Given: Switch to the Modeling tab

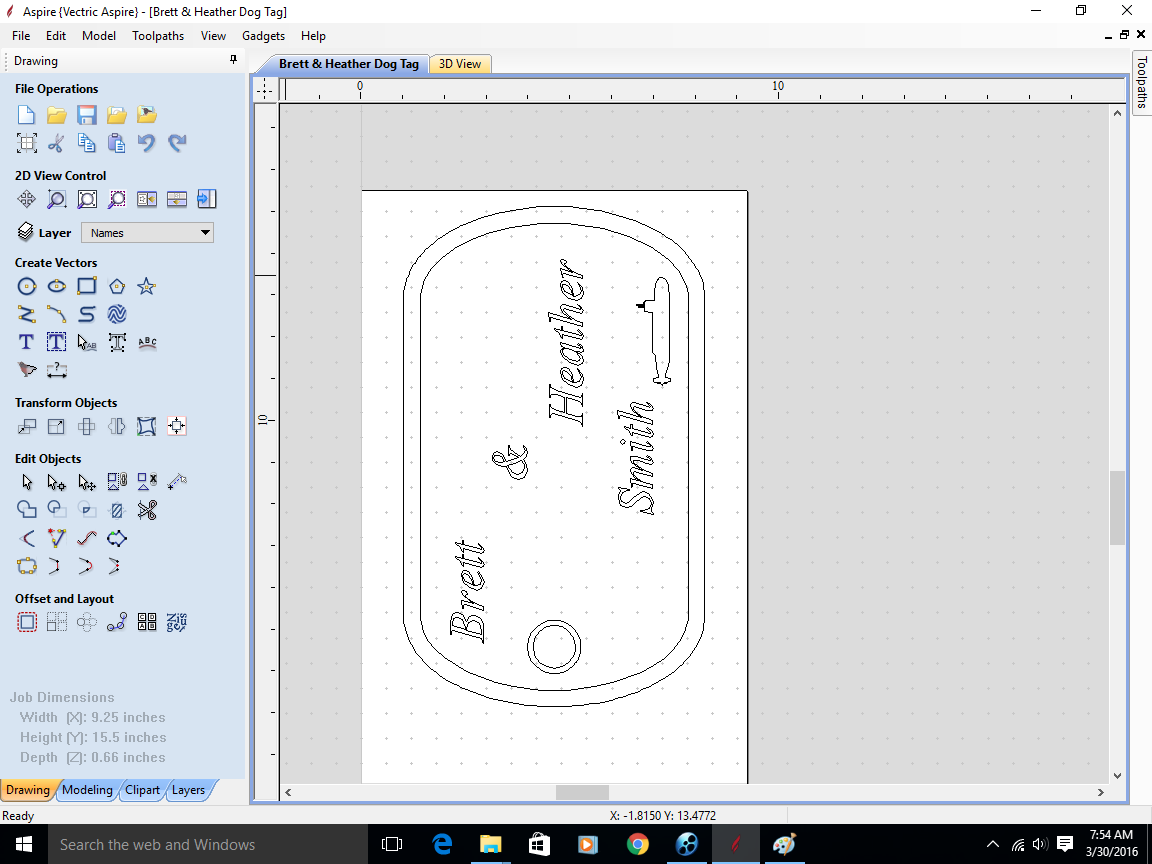Looking at the screenshot, I should coord(87,790).
